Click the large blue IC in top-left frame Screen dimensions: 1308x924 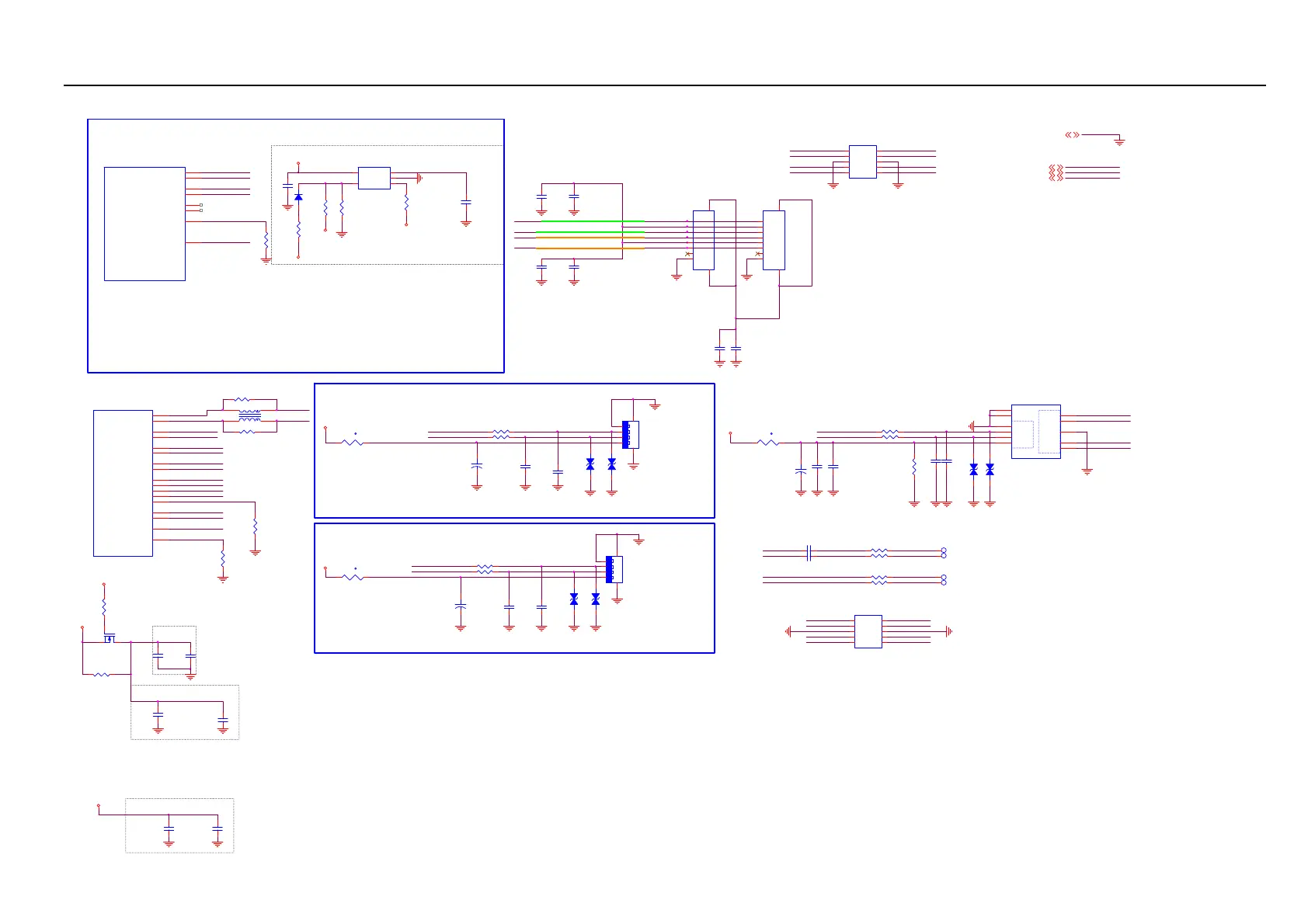click(144, 224)
